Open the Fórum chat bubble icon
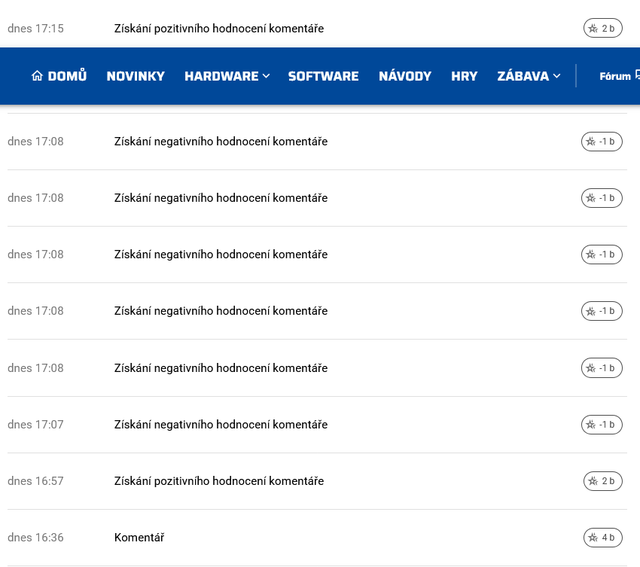This screenshot has width=640, height=567. (x=637, y=75)
